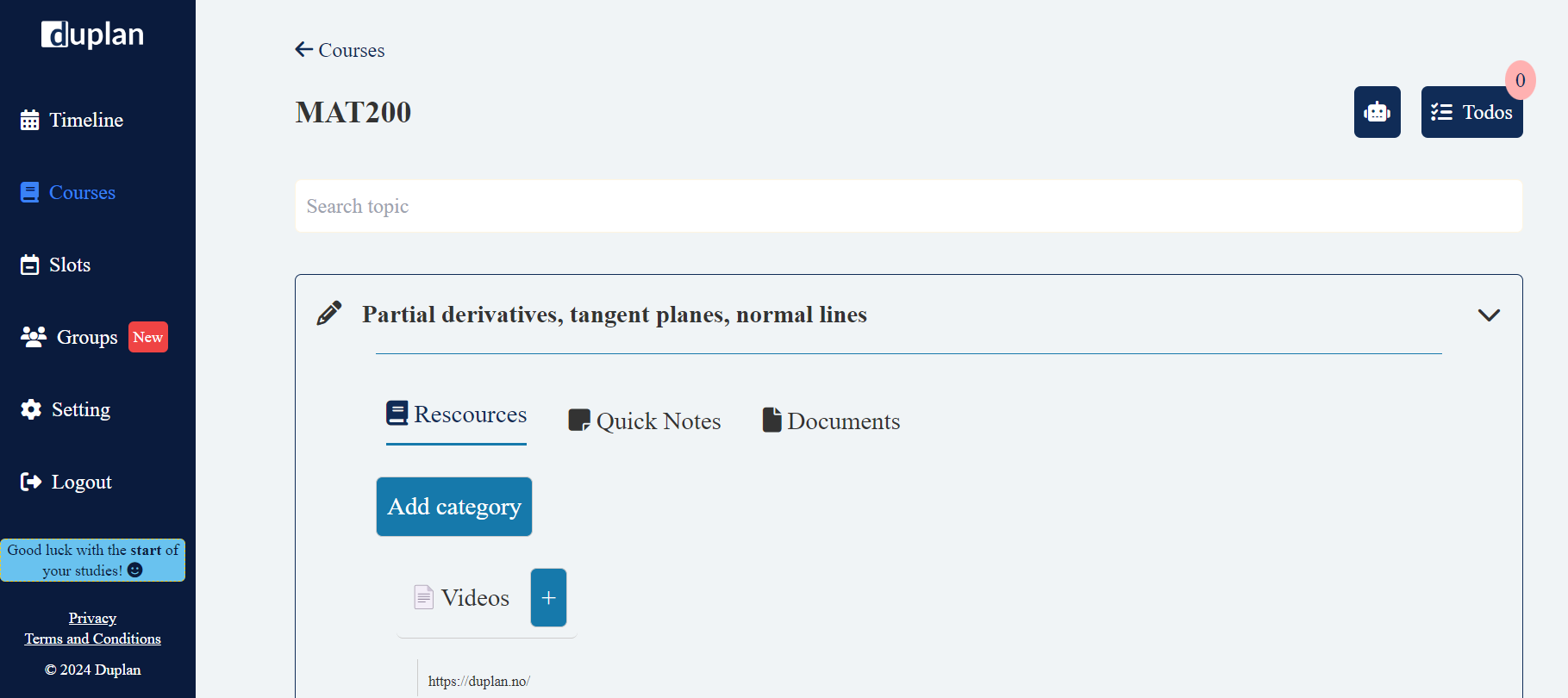Click the red Todos count badge
The width and height of the screenshot is (1568, 698).
(1521, 79)
